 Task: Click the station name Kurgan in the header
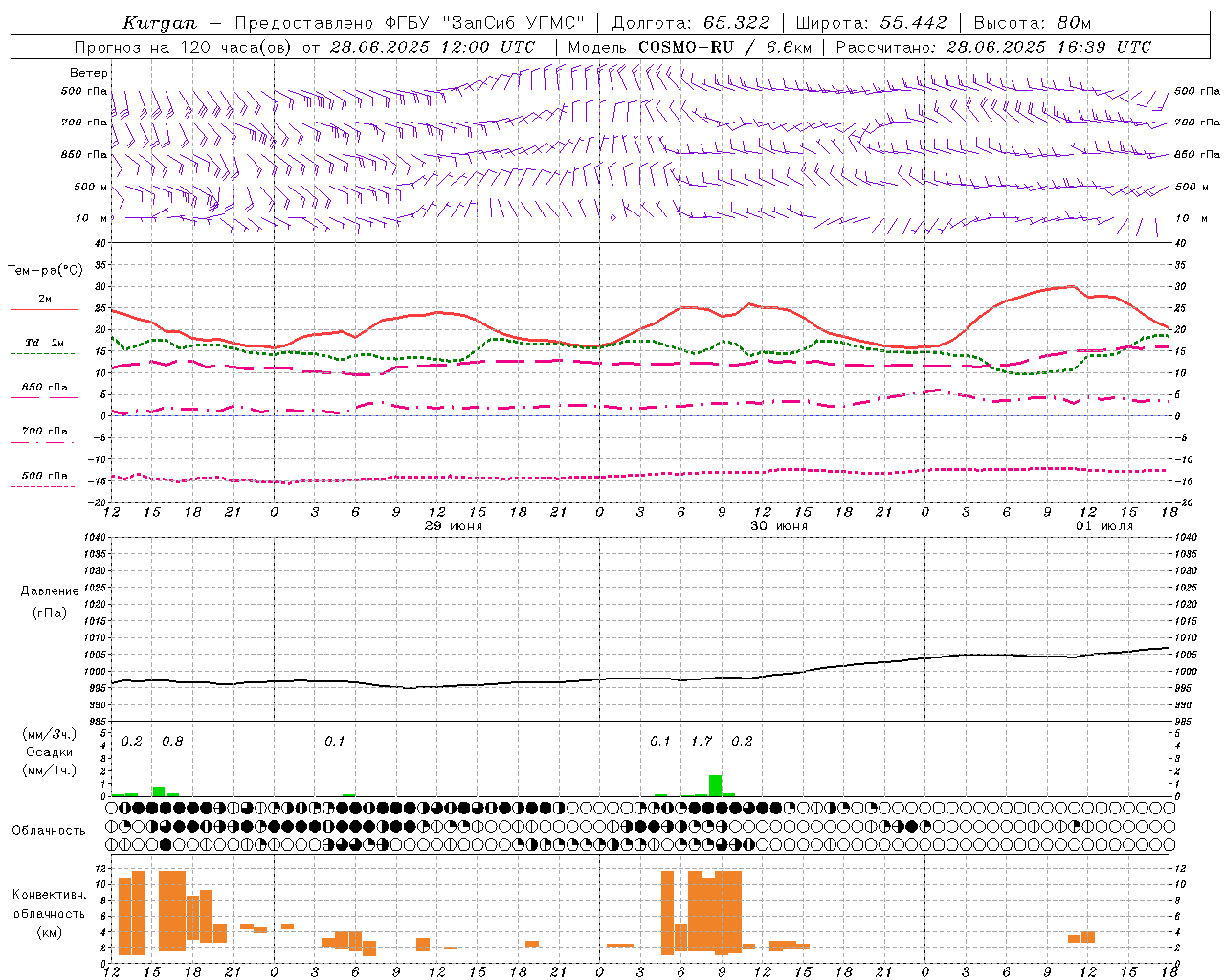[x=159, y=23]
